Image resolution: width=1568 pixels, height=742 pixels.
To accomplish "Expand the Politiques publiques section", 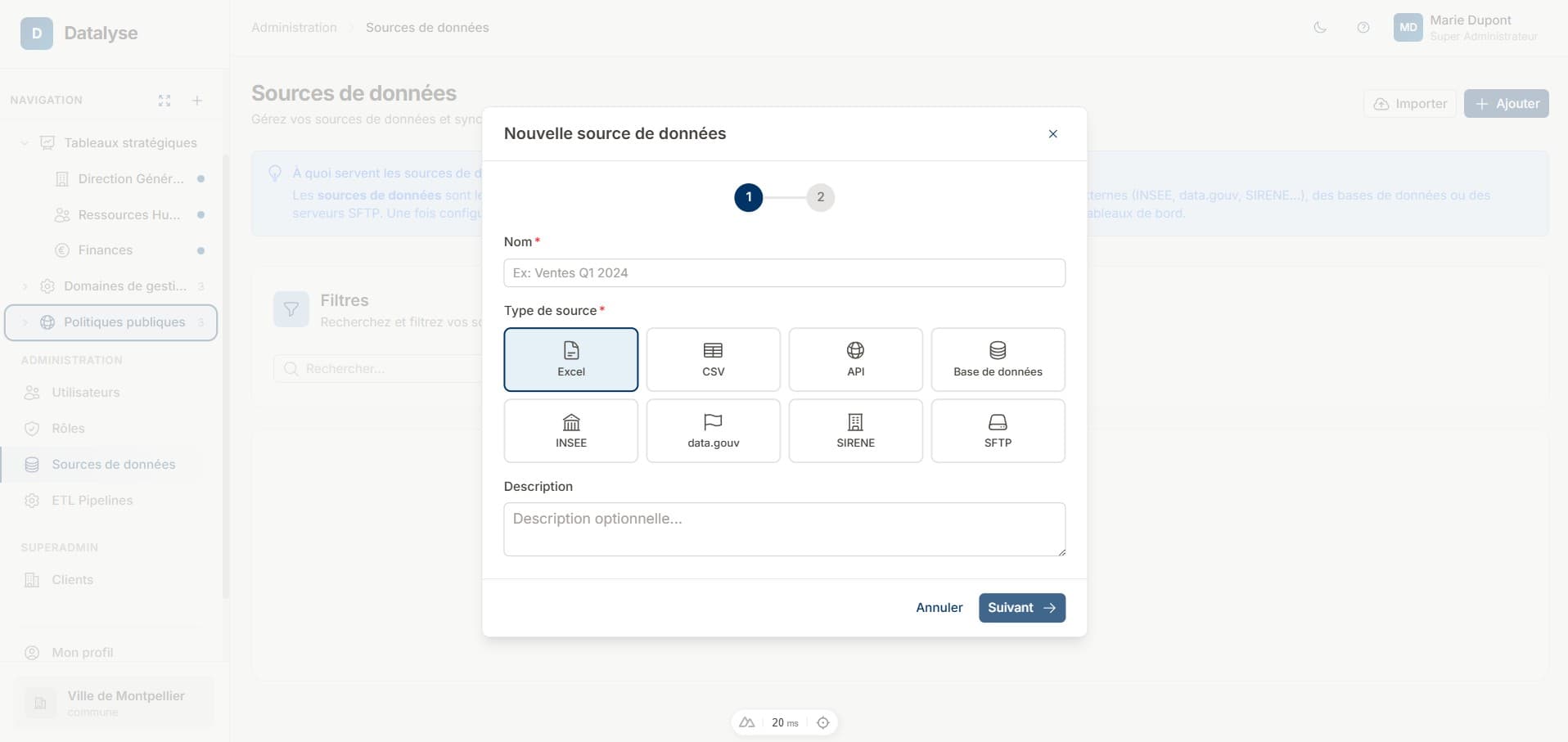I will click(x=25, y=322).
